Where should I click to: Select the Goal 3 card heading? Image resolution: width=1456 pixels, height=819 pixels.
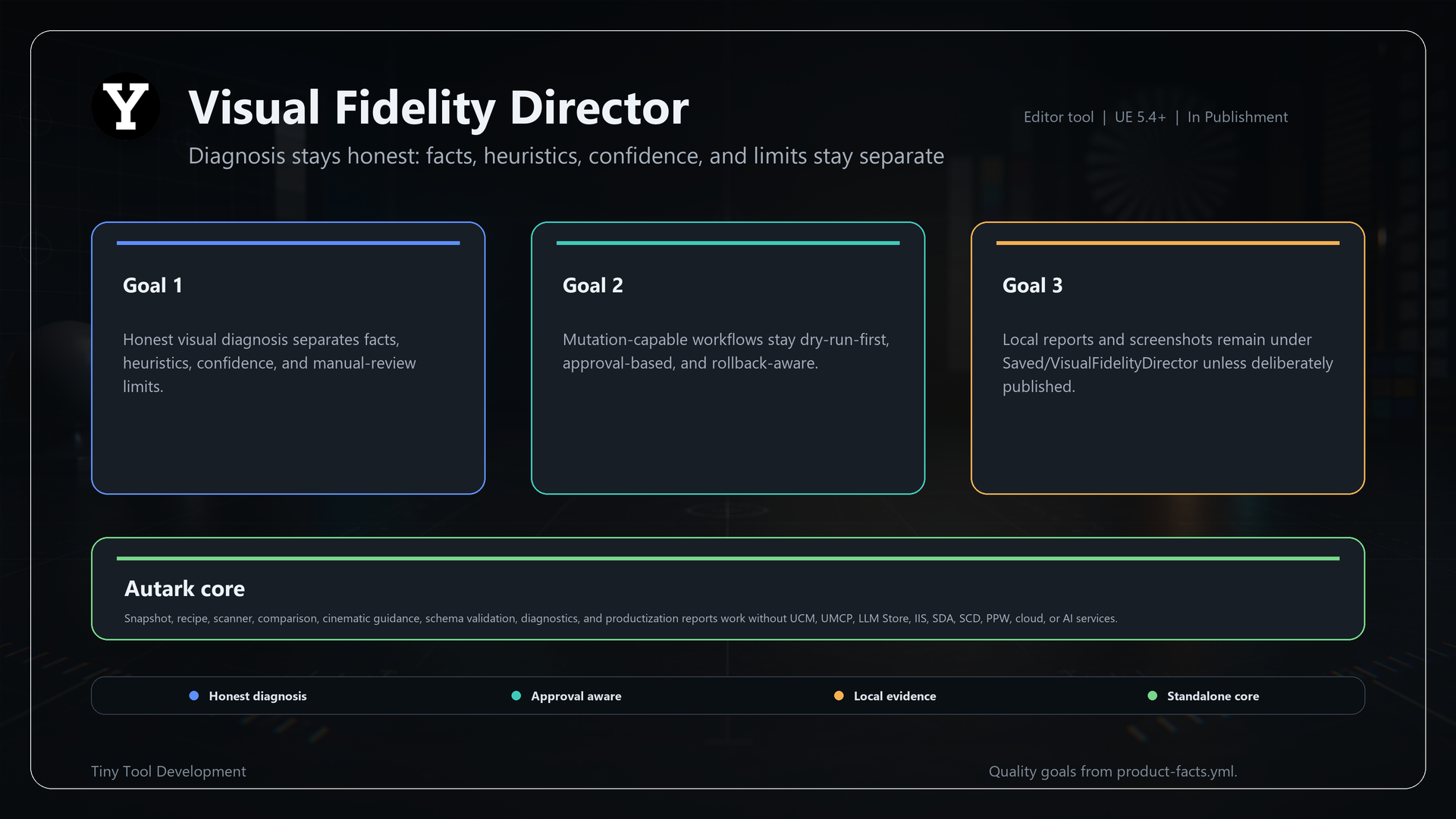point(1033,285)
